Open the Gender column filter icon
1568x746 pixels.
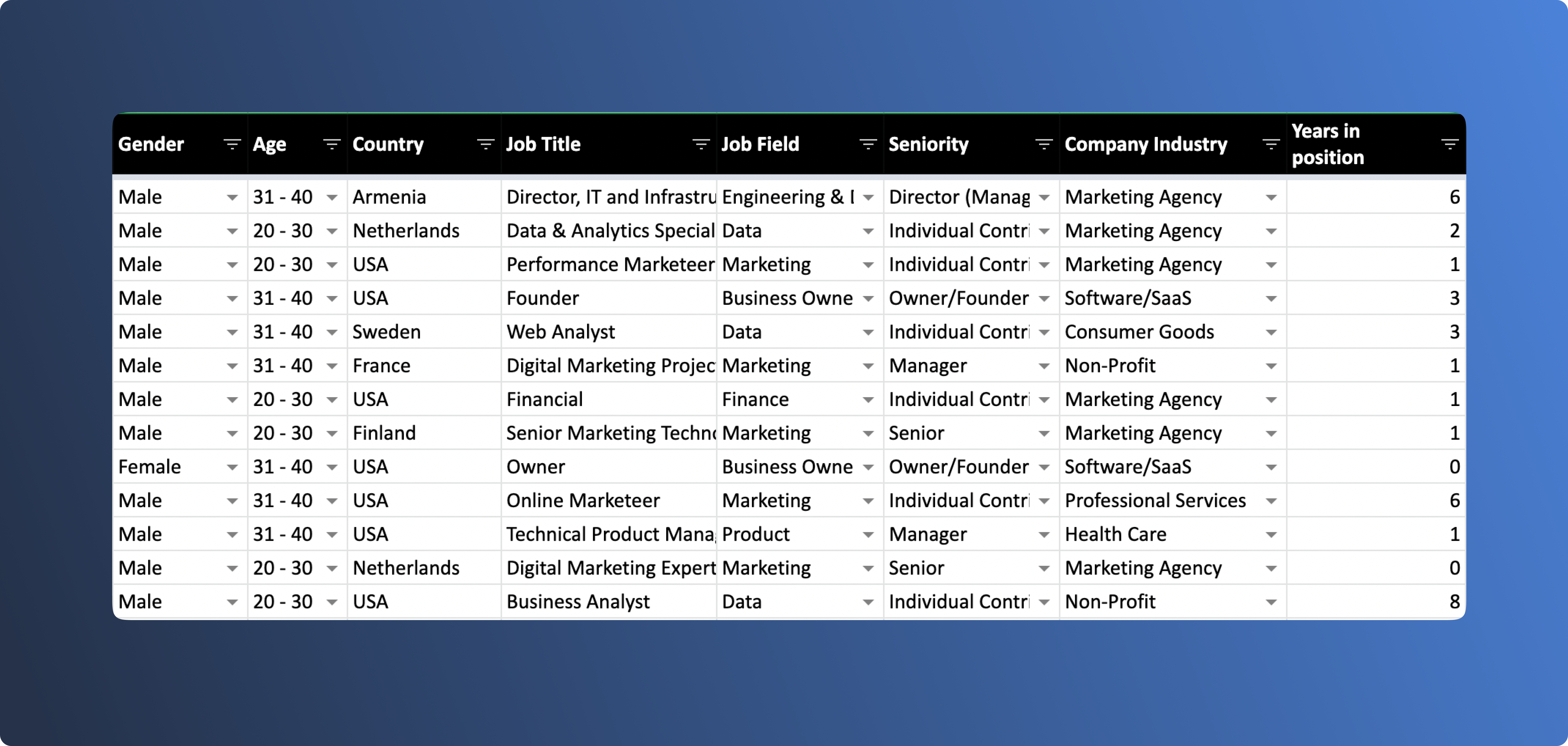click(x=232, y=144)
